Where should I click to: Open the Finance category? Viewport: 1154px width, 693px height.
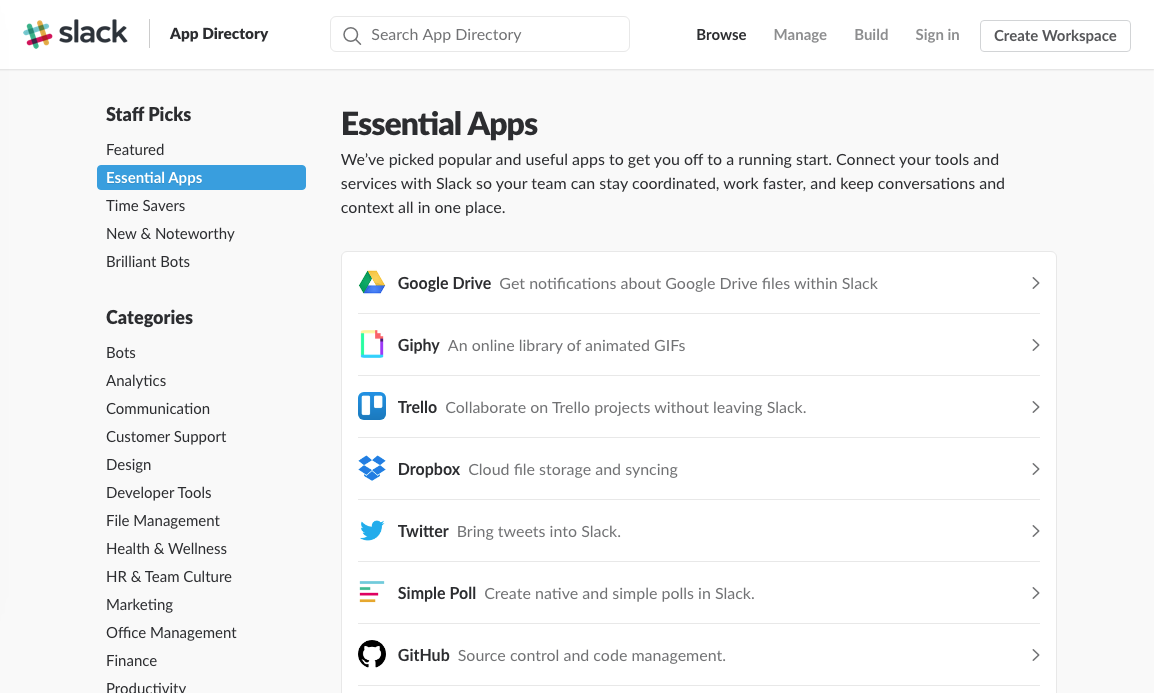(x=131, y=660)
